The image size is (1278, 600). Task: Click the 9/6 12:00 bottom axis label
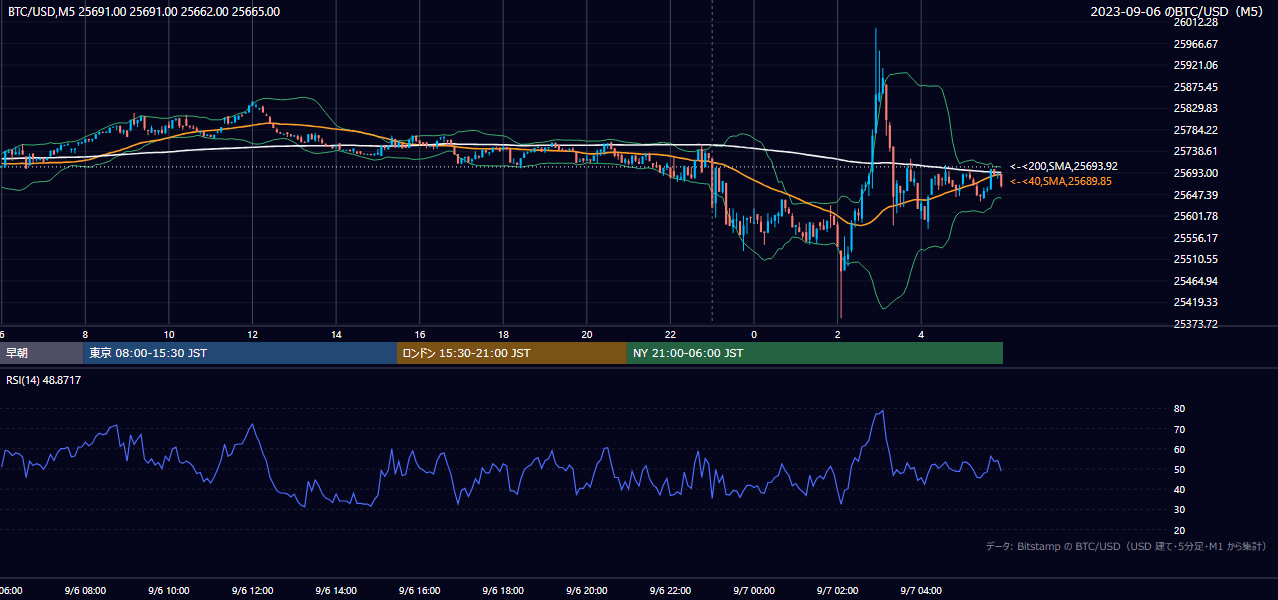click(x=253, y=591)
